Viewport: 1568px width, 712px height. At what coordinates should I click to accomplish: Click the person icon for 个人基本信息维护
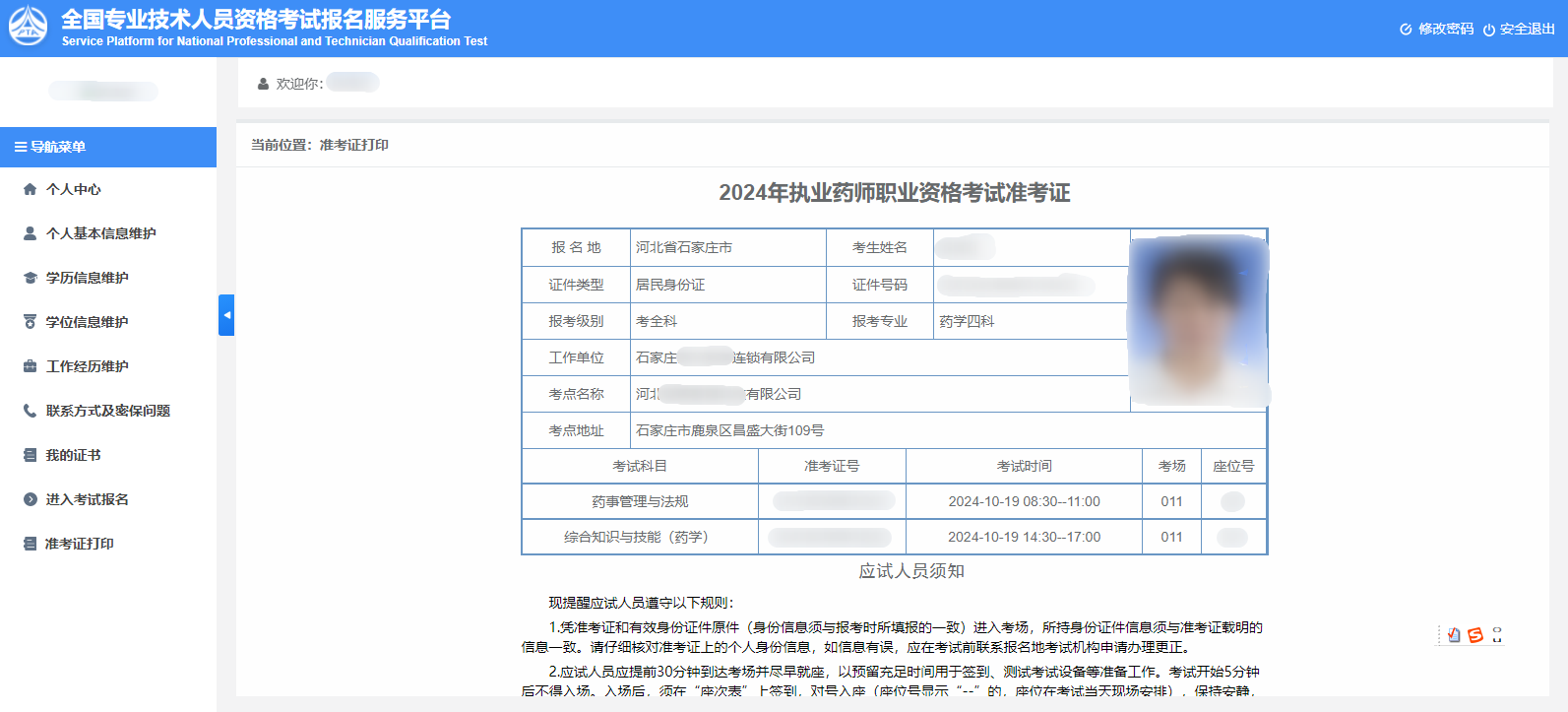[30, 233]
